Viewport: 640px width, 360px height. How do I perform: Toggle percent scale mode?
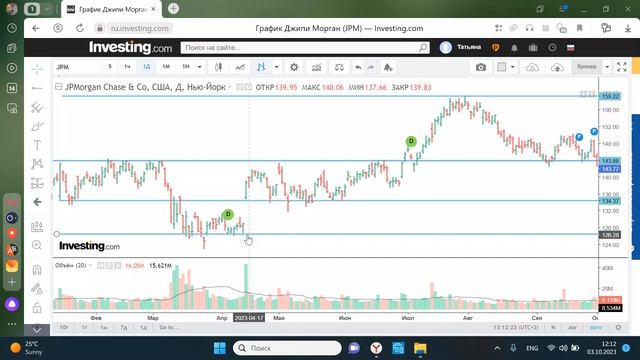(x=553, y=327)
